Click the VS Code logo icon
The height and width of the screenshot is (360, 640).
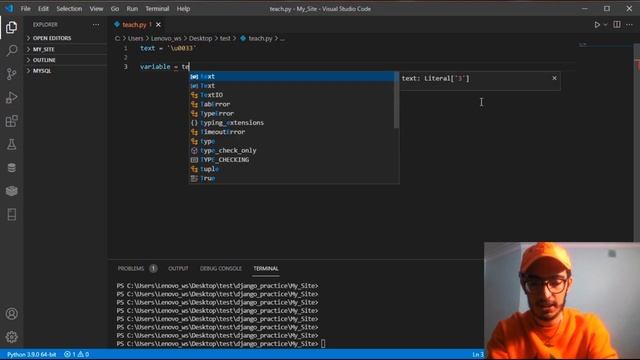(9, 8)
